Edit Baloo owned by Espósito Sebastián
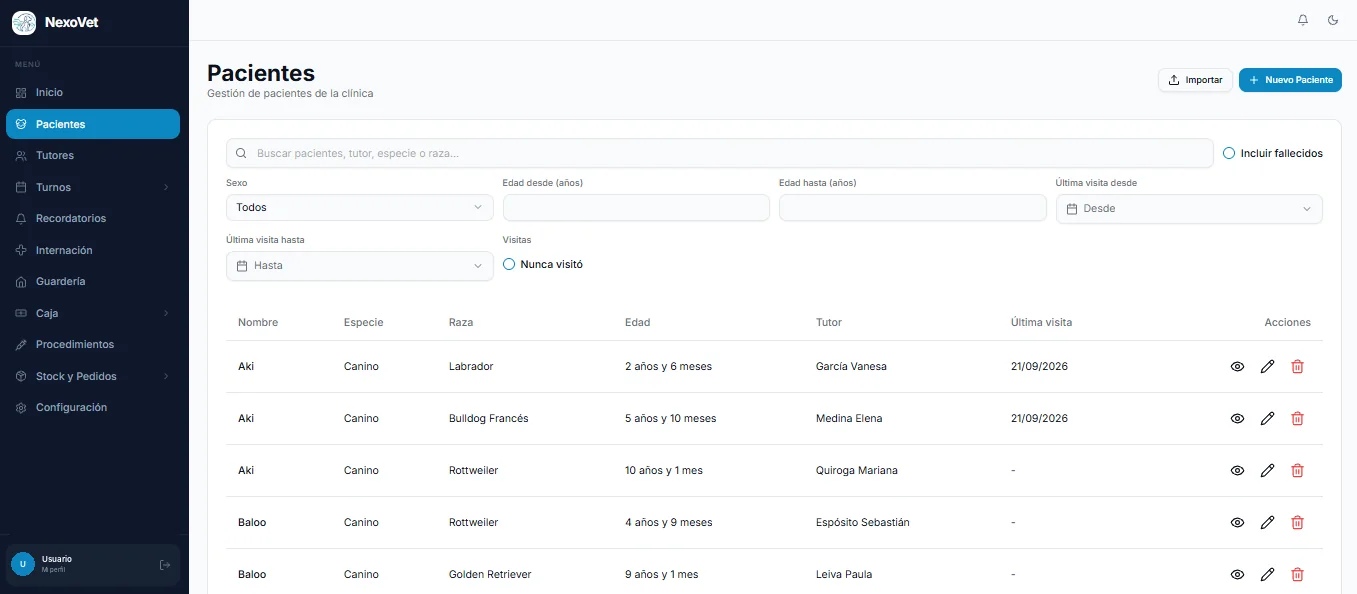Screen dimensions: 1357x594 pyautogui.click(x=1267, y=523)
